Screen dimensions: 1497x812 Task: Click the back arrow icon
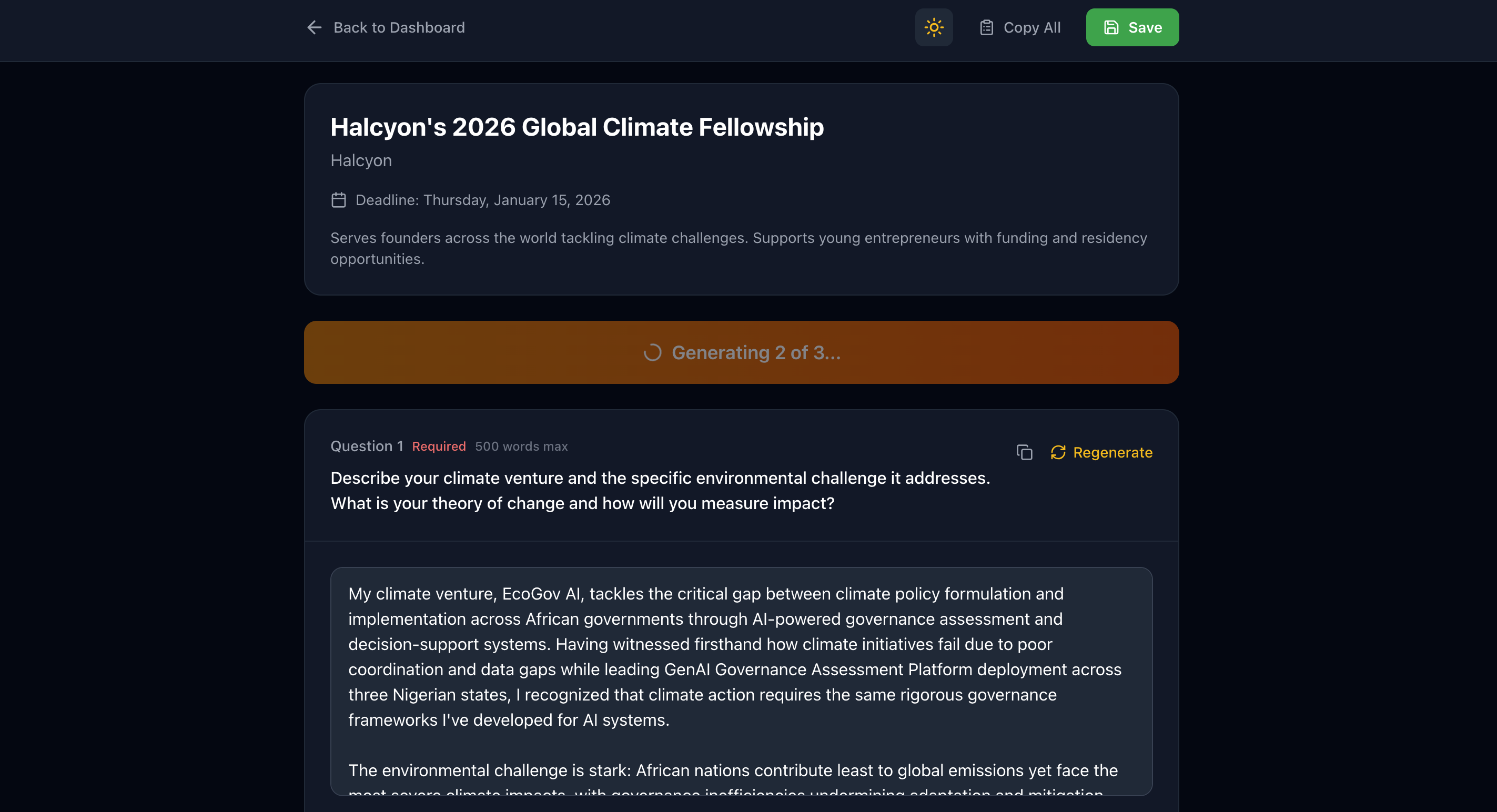pyautogui.click(x=315, y=27)
